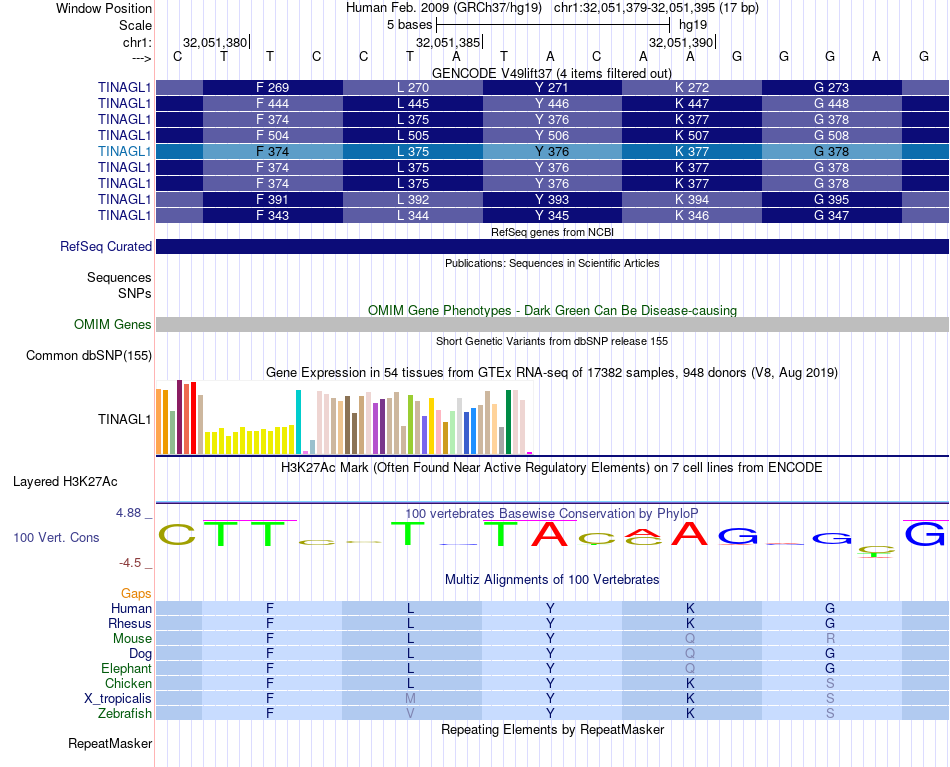The image size is (950, 767).
Task: Open the RefSeq Curated track label
Action: [x=106, y=247]
